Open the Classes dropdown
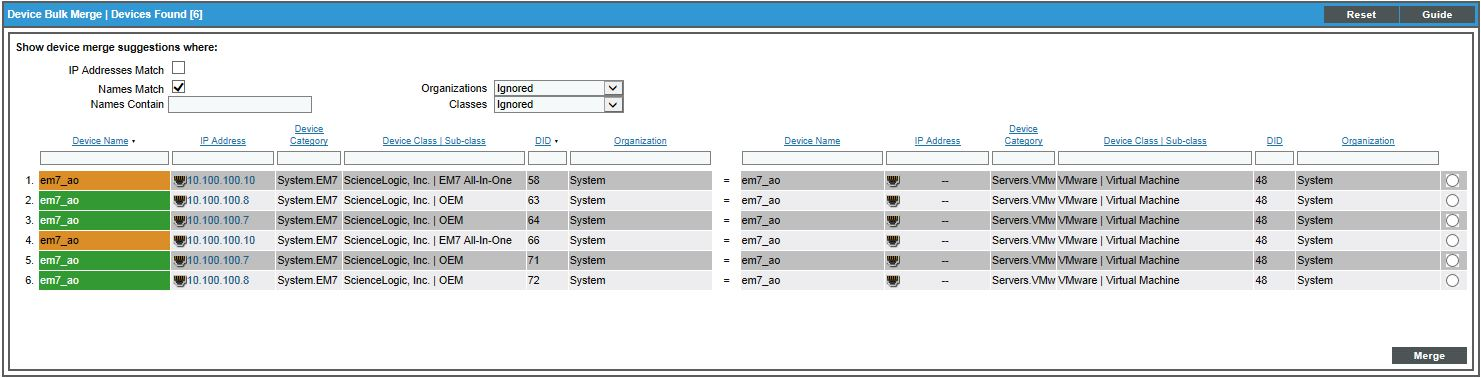 [x=558, y=104]
